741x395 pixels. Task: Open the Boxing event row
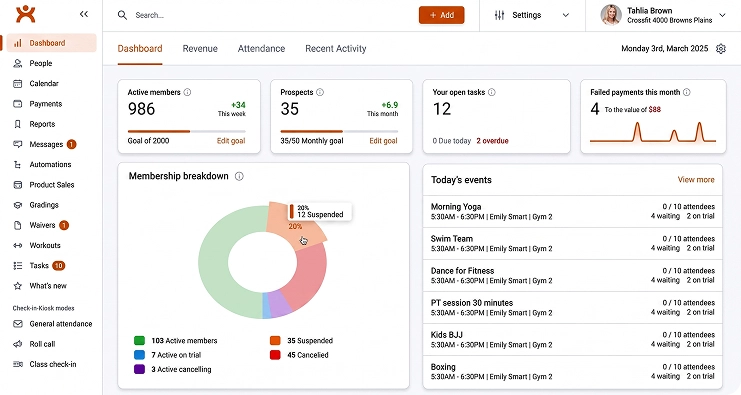(x=572, y=372)
